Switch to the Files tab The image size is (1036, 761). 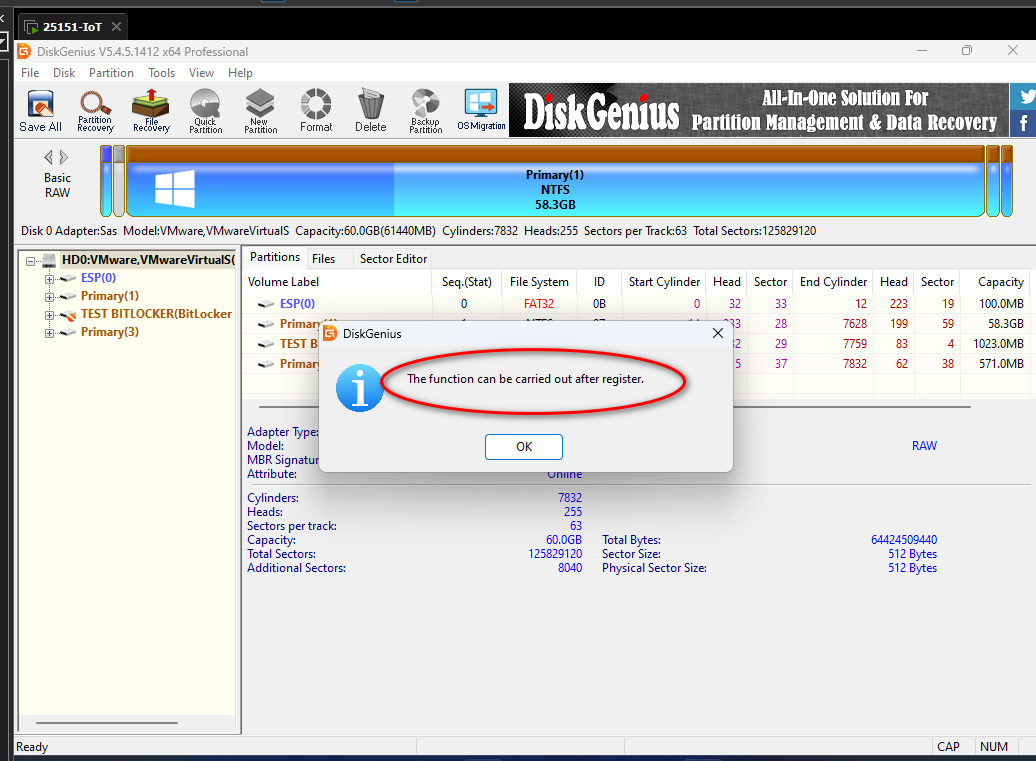pyautogui.click(x=323, y=259)
